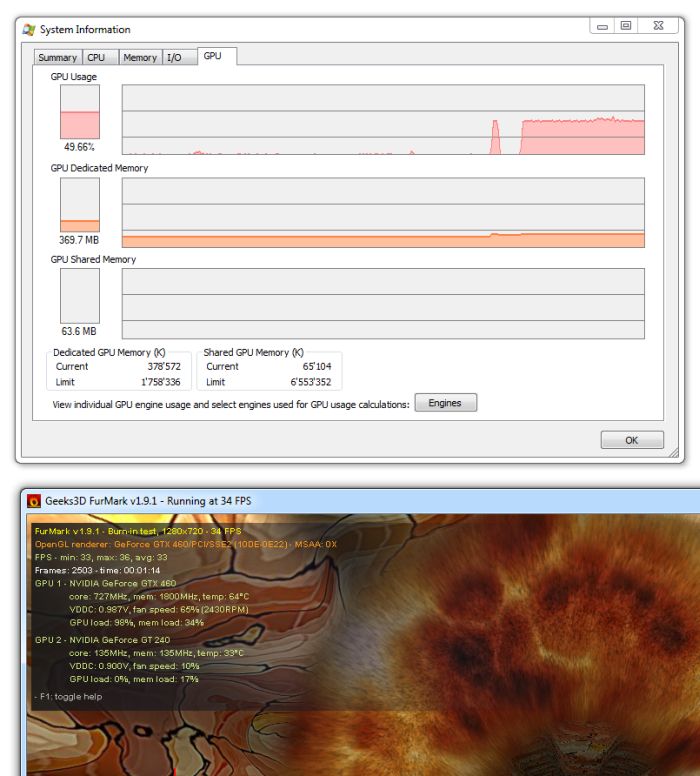The image size is (700, 776).
Task: Click dedicated memory limit value 1'758'336
Action: click(161, 382)
